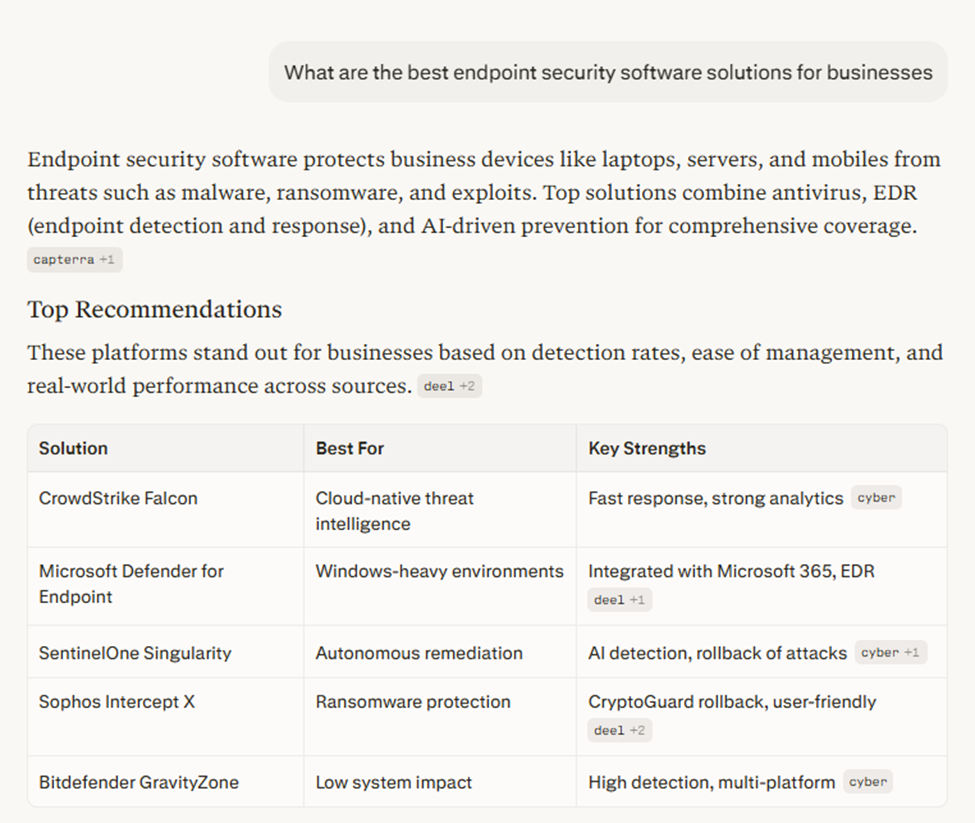Screen dimensions: 975x823
Task: Select "Sophos Intercept X" table entry
Action: point(116,701)
